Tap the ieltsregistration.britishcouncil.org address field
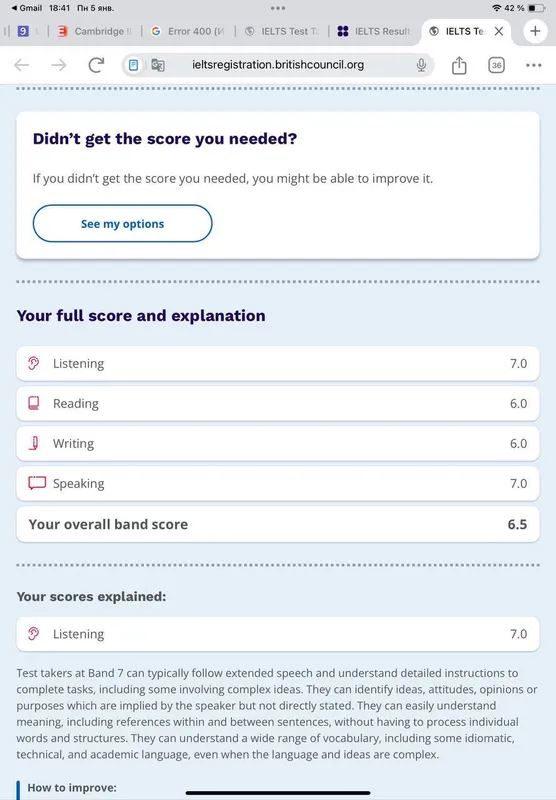This screenshot has height=800, width=556. pos(278,65)
